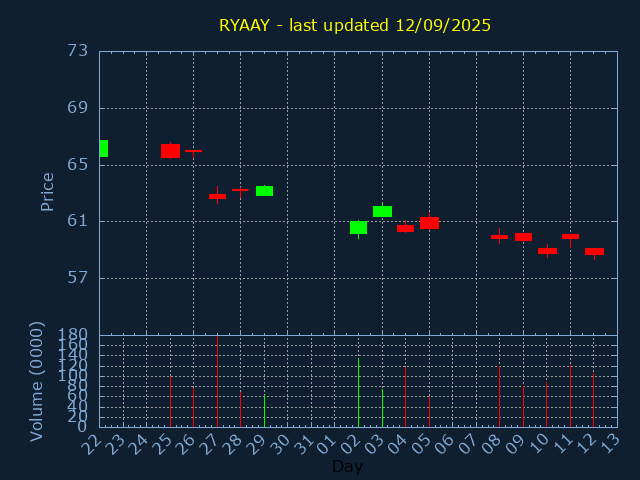Viewport: 640px width, 480px height.
Task: Click the red candlestick for day 05
Action: click(429, 222)
